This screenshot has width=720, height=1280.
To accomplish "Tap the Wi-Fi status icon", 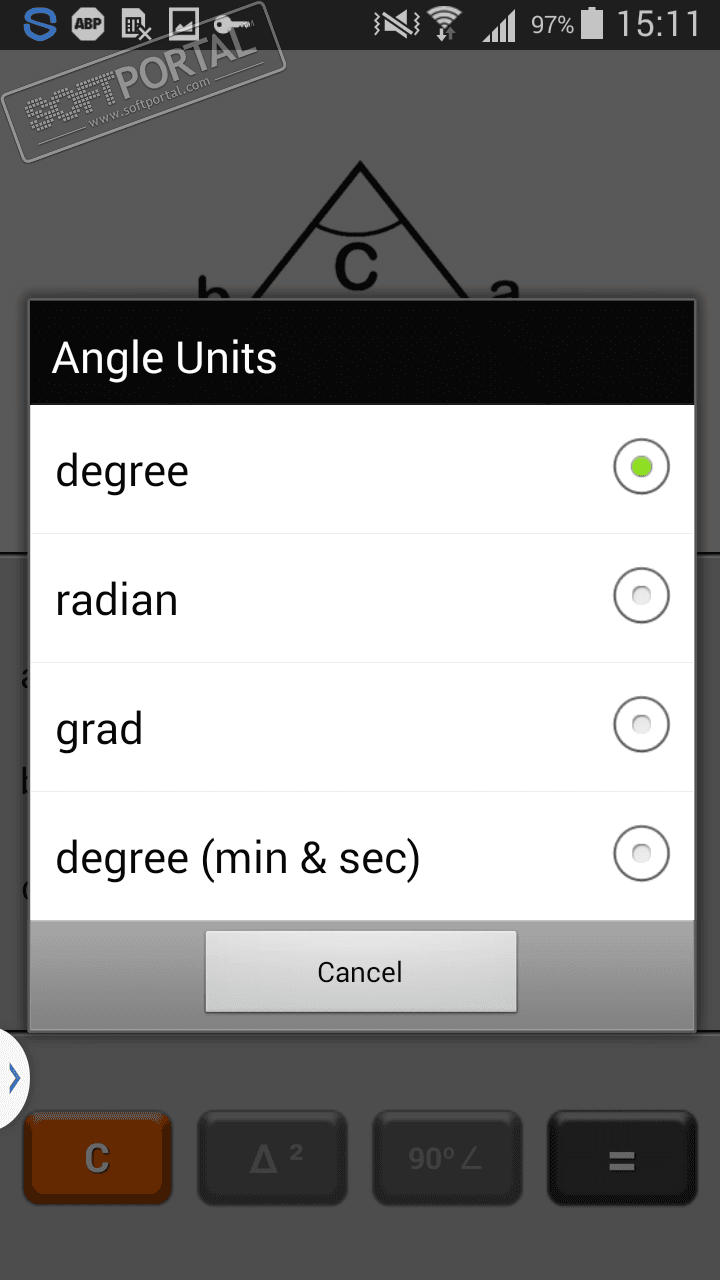I will click(x=445, y=25).
